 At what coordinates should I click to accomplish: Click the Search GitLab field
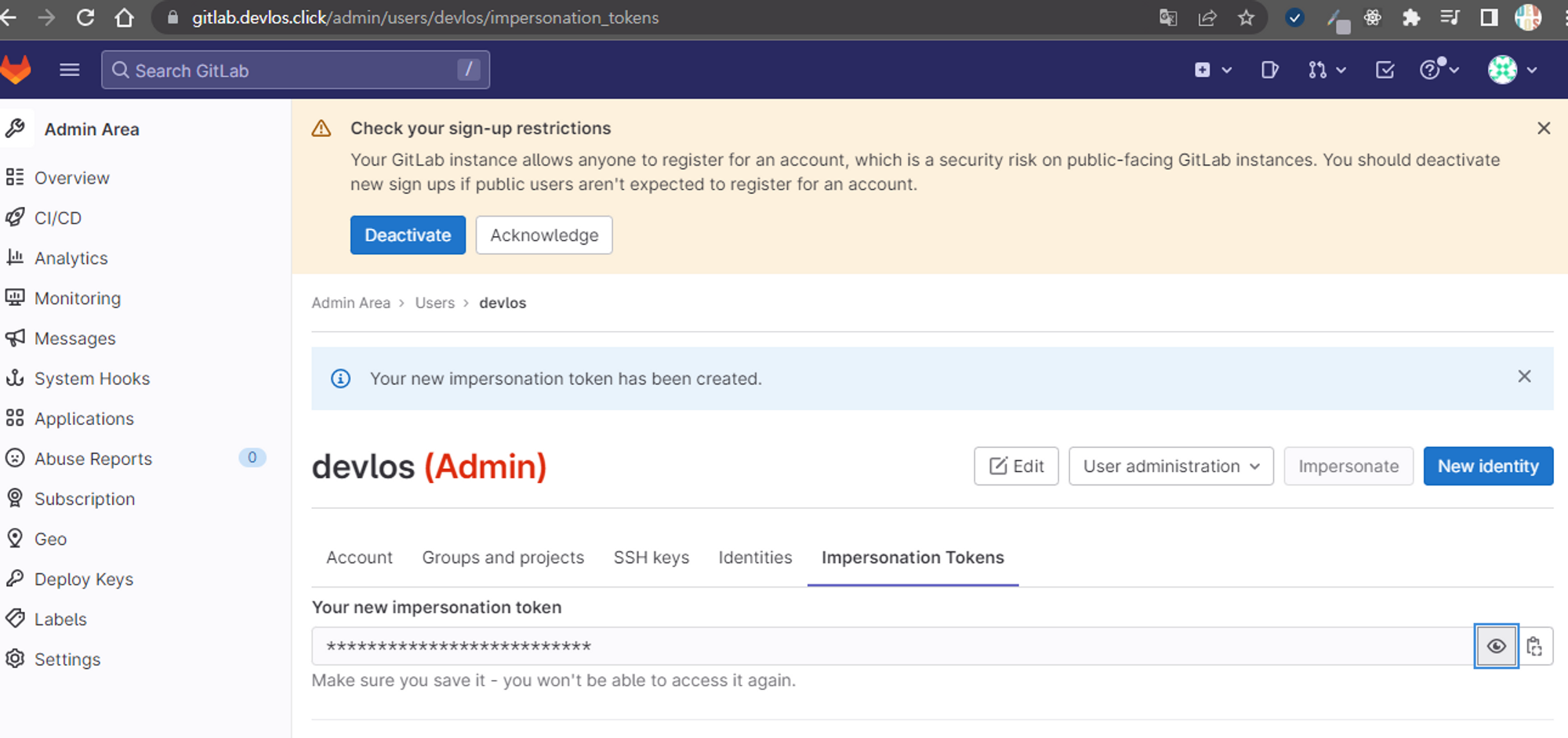pos(296,70)
